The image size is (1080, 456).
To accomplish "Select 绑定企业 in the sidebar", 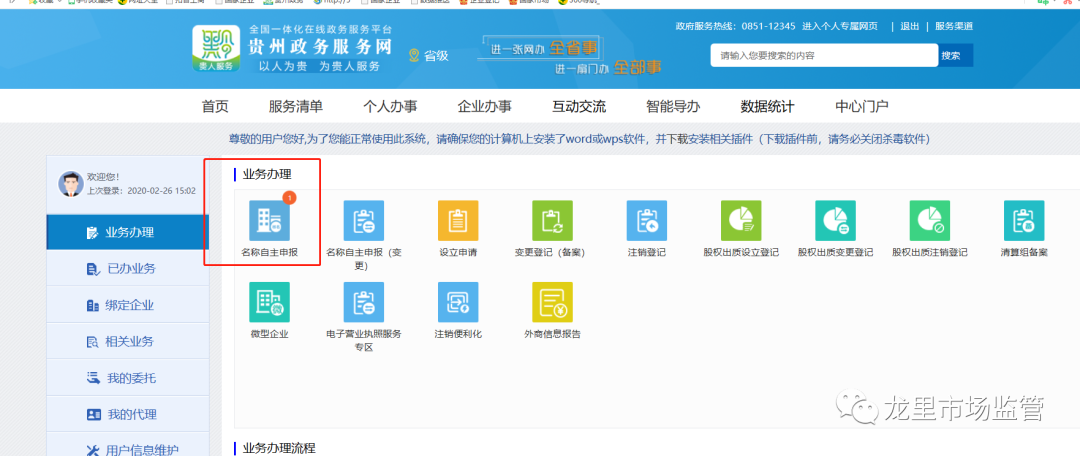I will pos(128,305).
